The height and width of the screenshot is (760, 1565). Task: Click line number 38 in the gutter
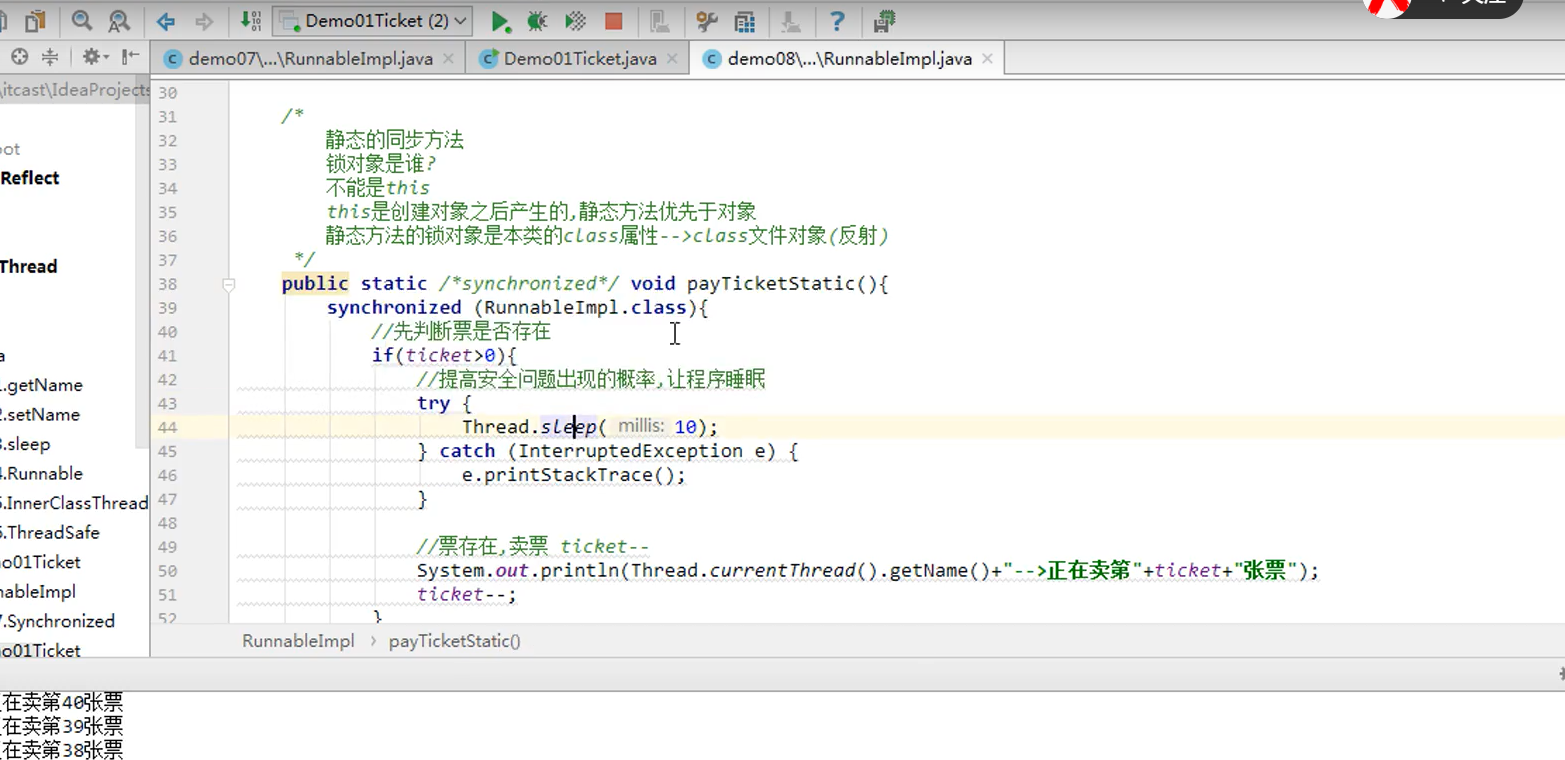[167, 284]
